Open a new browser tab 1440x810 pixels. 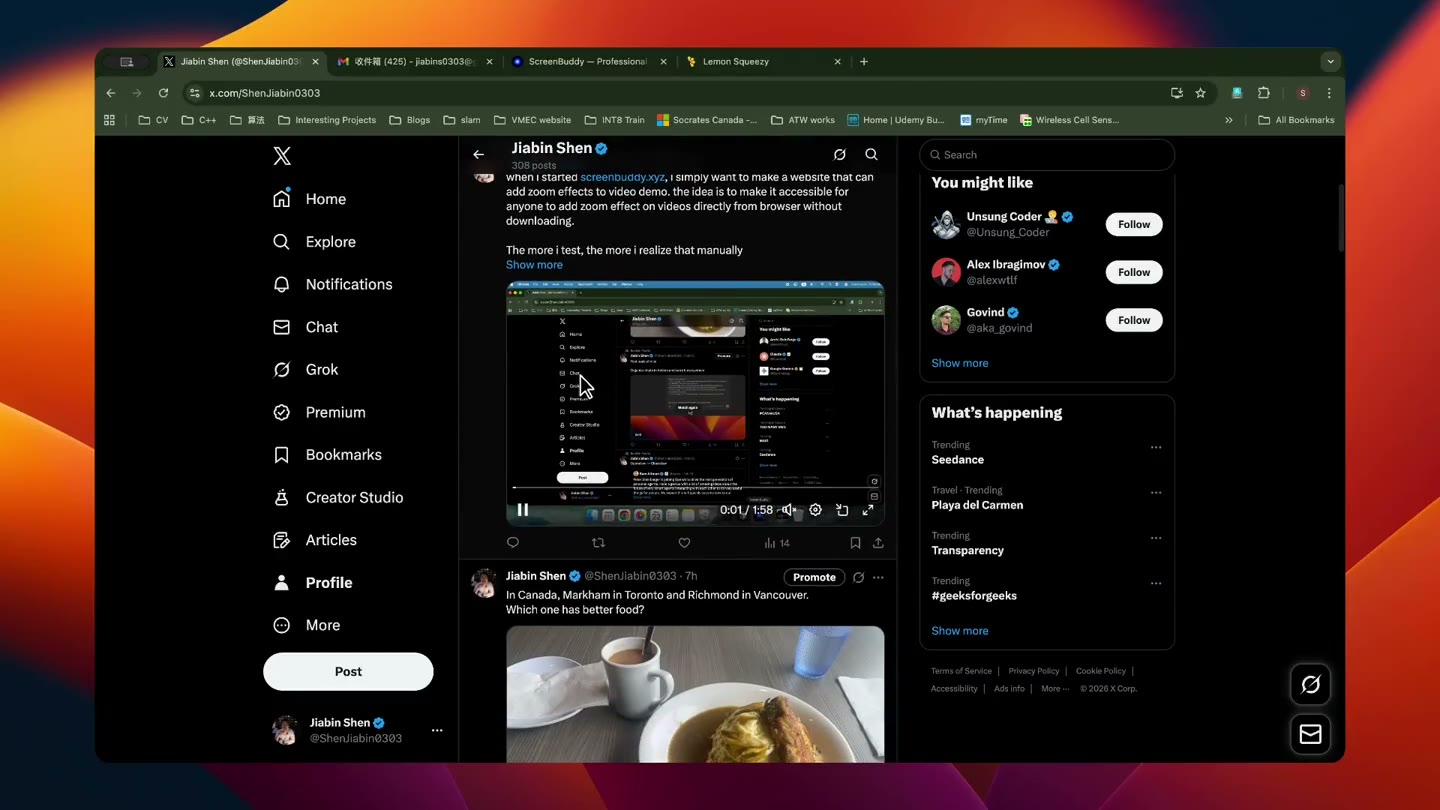[x=864, y=61]
